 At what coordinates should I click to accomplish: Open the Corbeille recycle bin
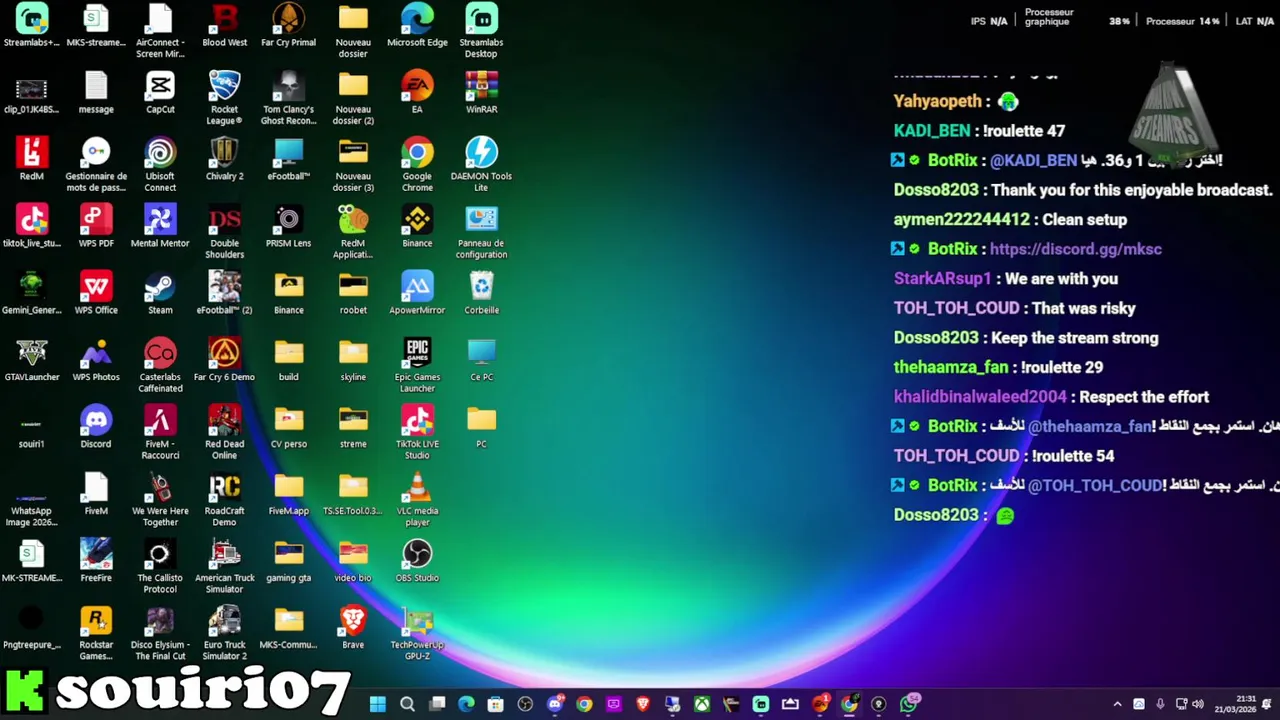tap(481, 293)
